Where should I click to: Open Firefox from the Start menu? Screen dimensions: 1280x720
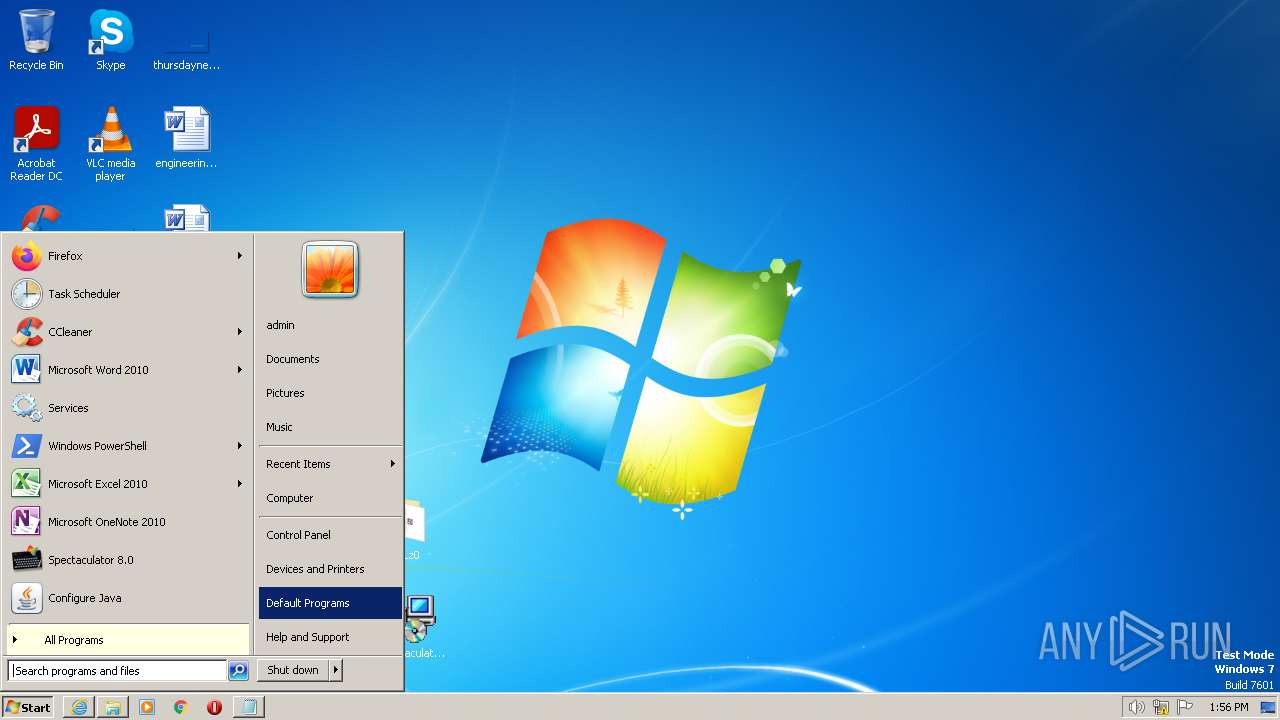coord(127,256)
